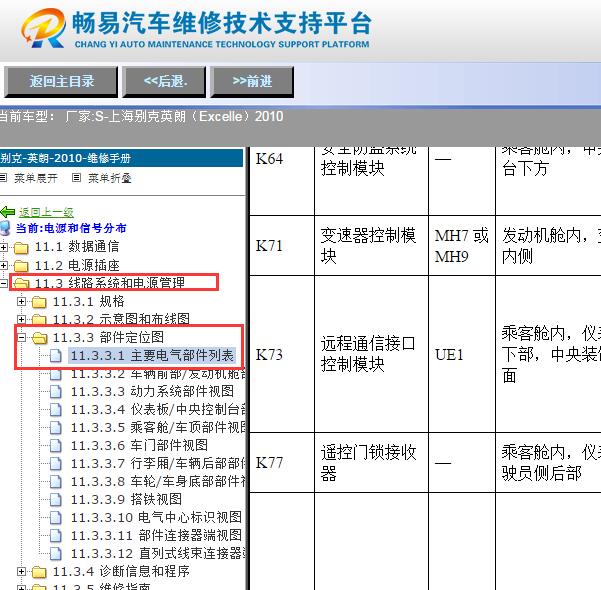Screen dimensions: 601x590
Task: Click the 11.3.3.1 page document icon
Action: 56,356
